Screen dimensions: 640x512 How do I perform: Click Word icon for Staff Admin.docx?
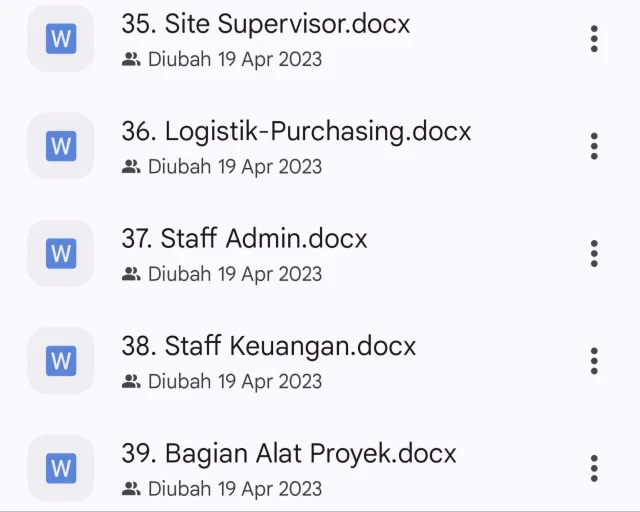tap(61, 253)
